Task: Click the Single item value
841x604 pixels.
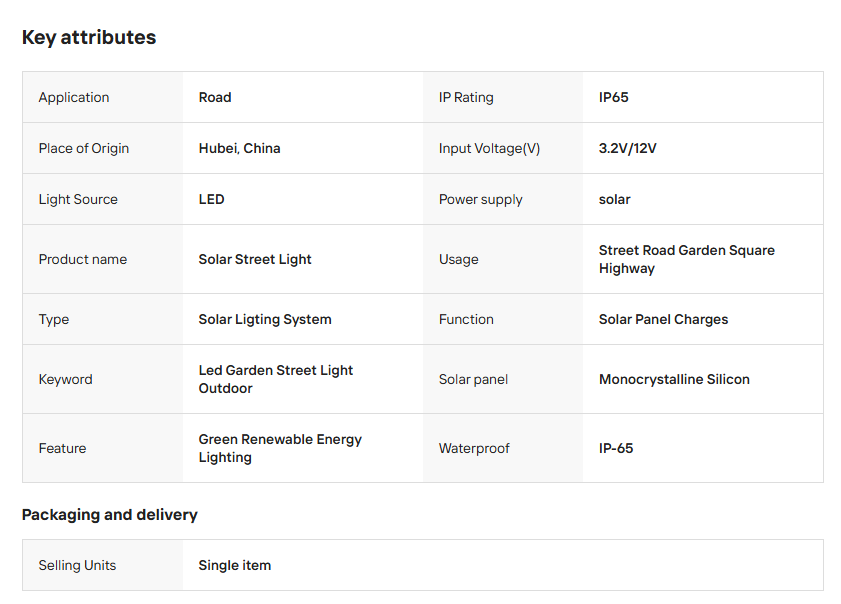Action: click(x=235, y=565)
